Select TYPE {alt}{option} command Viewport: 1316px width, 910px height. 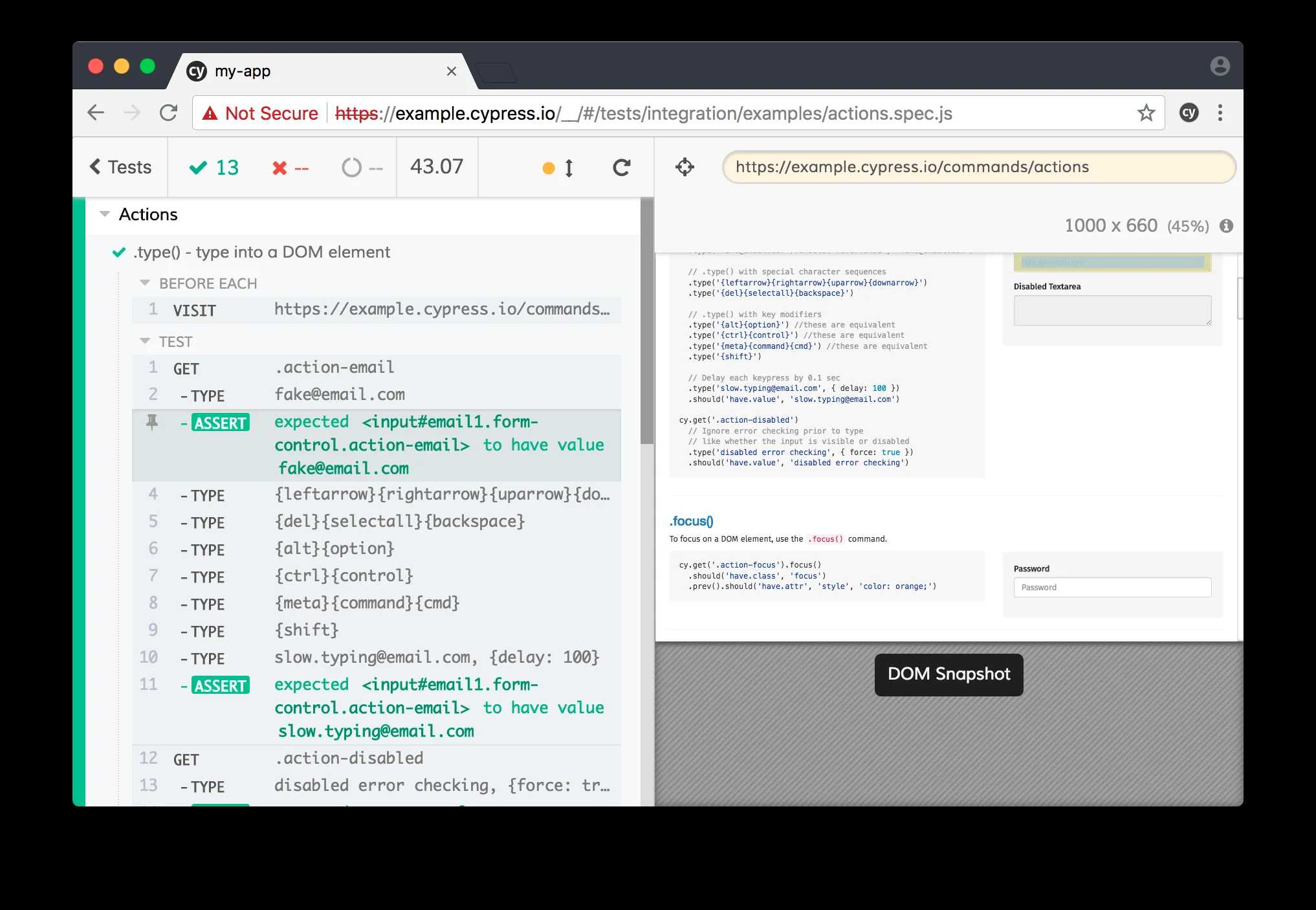tap(377, 549)
